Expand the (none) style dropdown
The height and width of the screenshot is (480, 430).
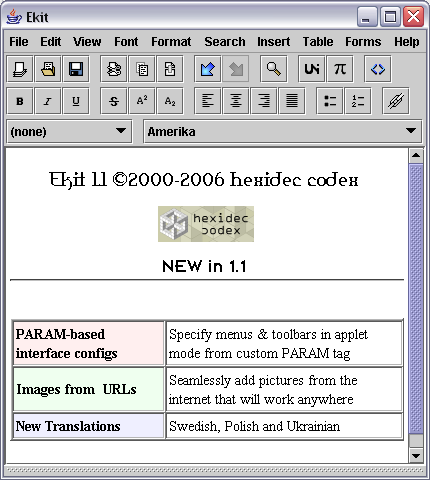69,131
